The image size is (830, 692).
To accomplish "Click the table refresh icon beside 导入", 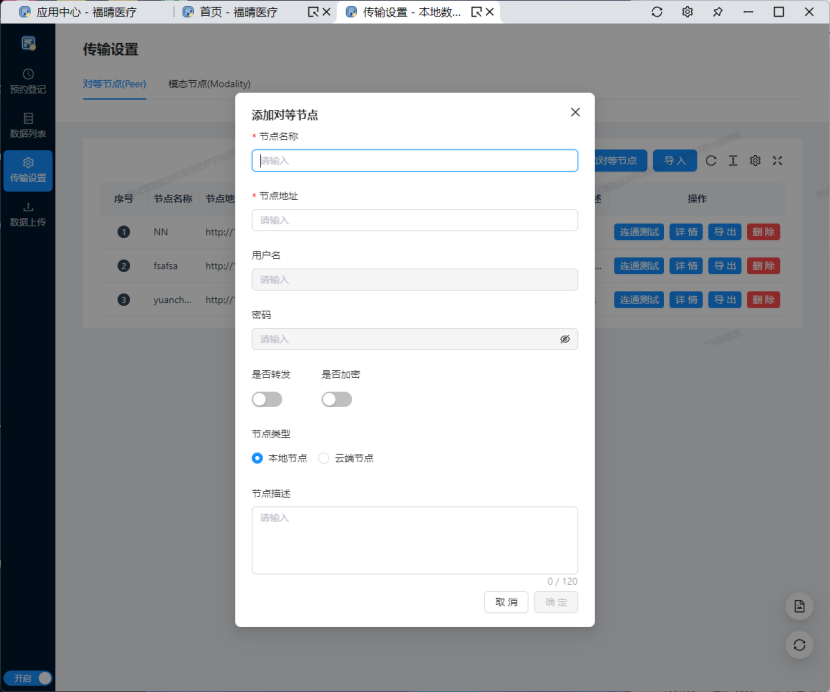I will [711, 160].
